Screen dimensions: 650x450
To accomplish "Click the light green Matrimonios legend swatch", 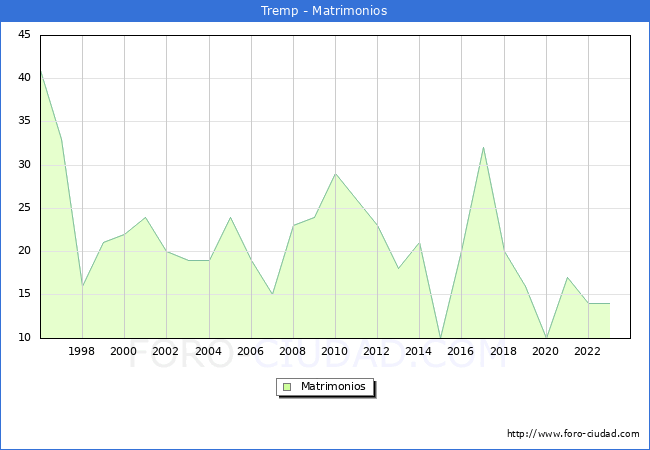I will click(x=286, y=387).
